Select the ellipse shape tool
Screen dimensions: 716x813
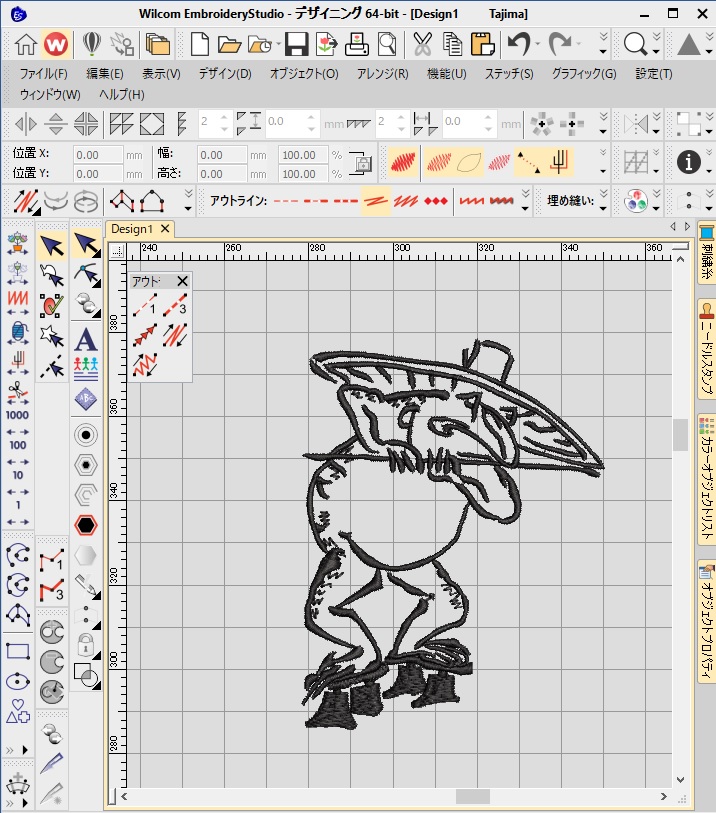click(18, 681)
